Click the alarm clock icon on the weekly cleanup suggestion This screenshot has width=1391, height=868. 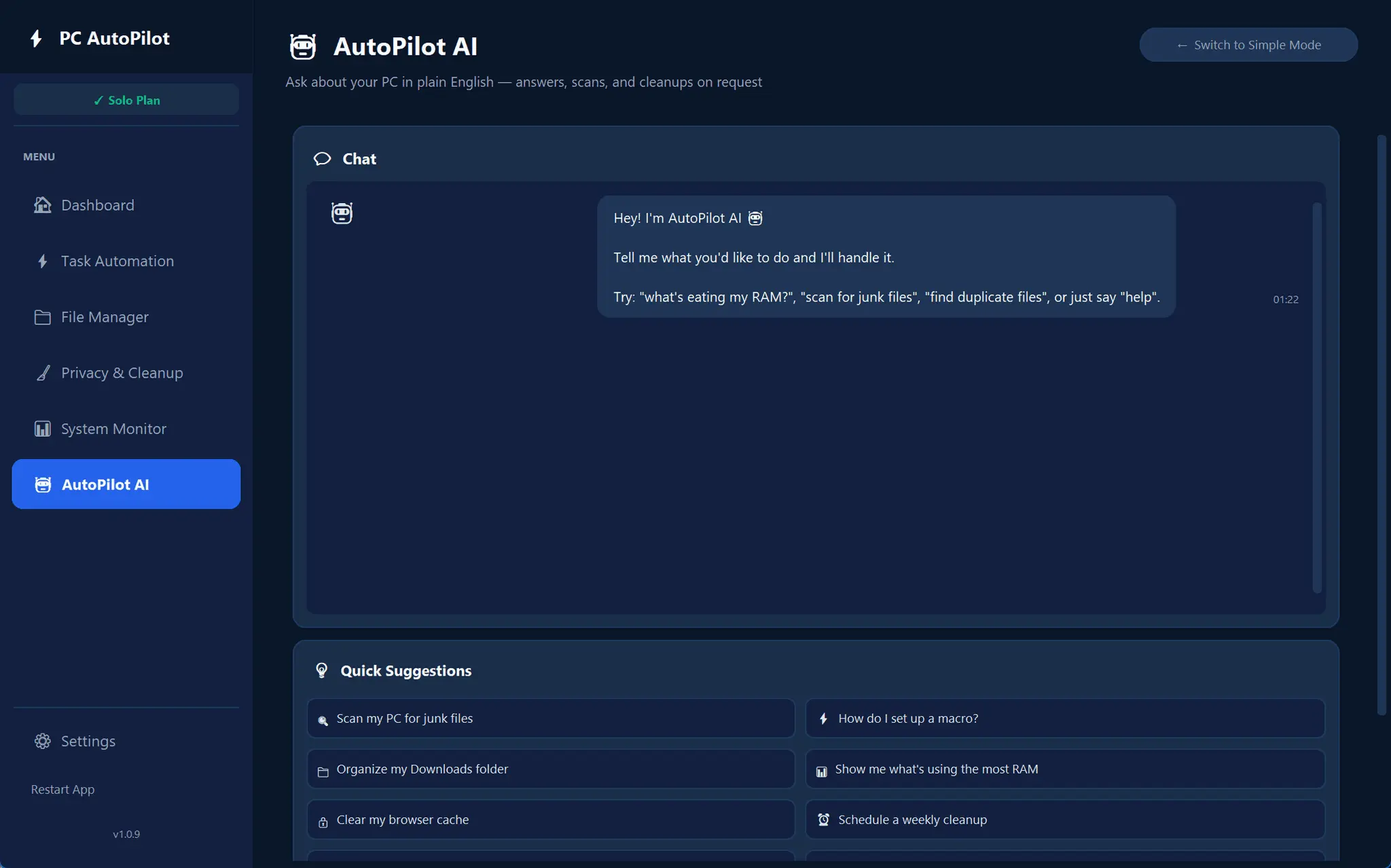pyautogui.click(x=824, y=820)
